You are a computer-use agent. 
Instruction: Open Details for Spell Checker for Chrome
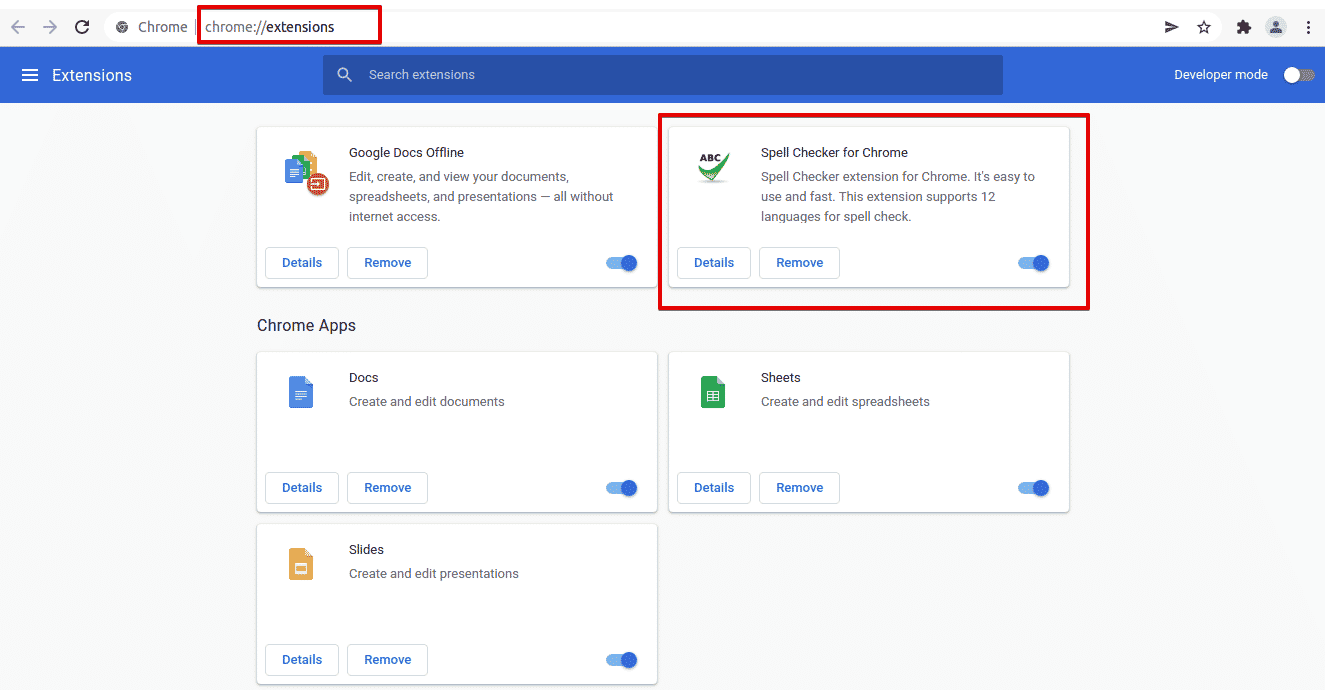point(714,263)
